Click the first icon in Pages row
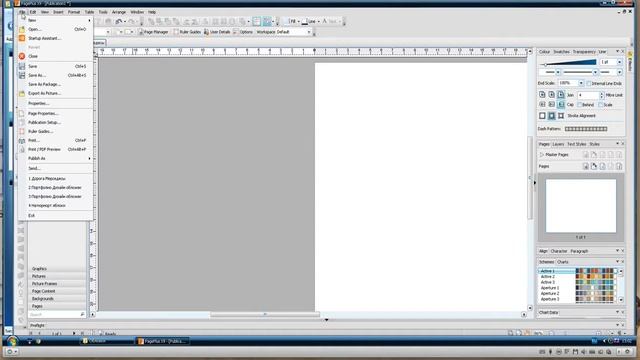This screenshot has width=640, height=360. pos(586,166)
